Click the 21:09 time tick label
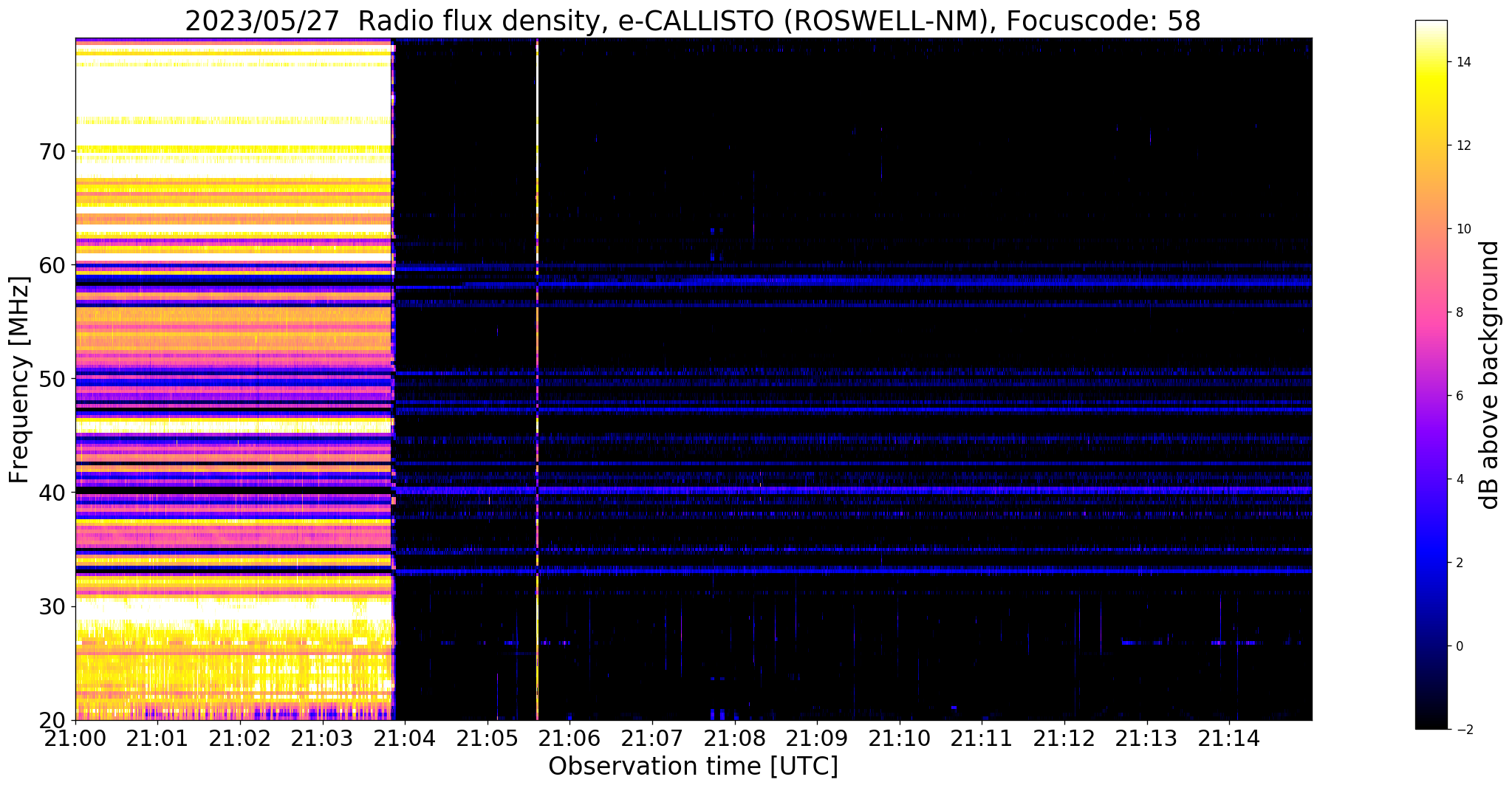The image size is (1512, 788). tap(817, 739)
